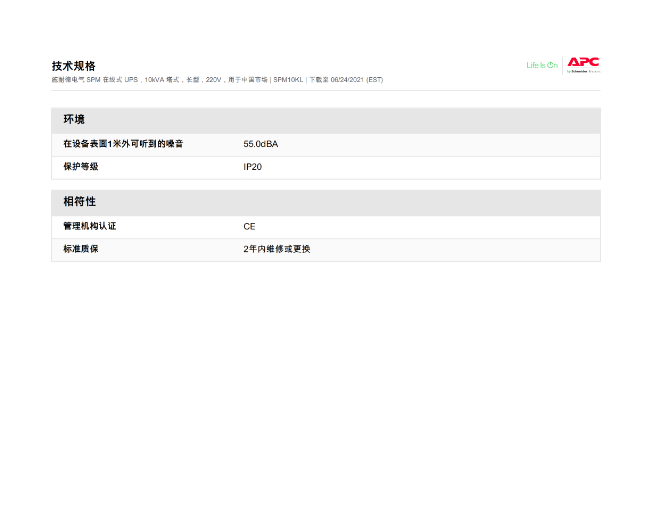
Task: Click the 标准质保 row label
Action: pyautogui.click(x=81, y=249)
